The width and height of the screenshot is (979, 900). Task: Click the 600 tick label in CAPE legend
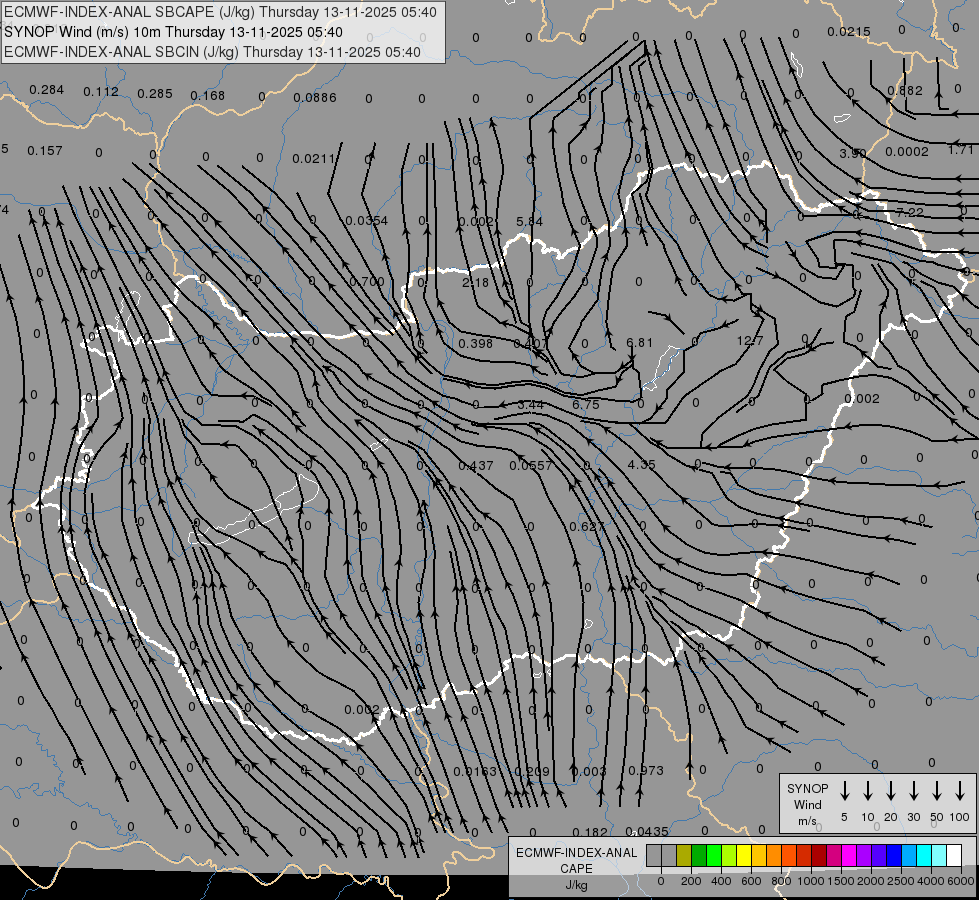[x=751, y=881]
